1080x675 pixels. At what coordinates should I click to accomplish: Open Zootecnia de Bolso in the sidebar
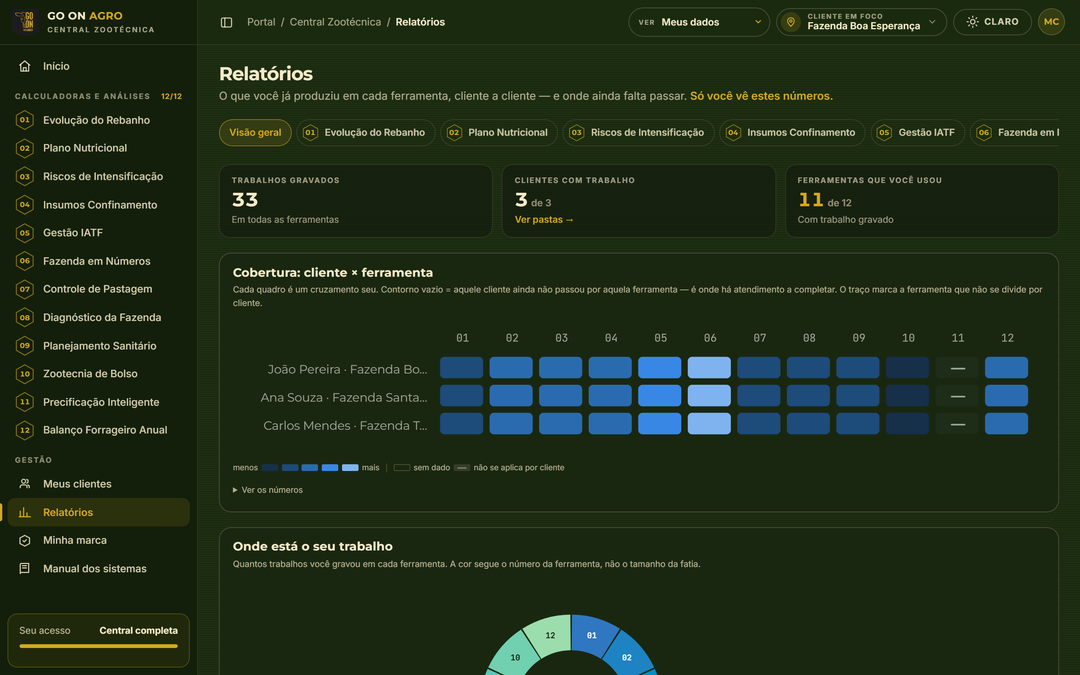(x=98, y=374)
